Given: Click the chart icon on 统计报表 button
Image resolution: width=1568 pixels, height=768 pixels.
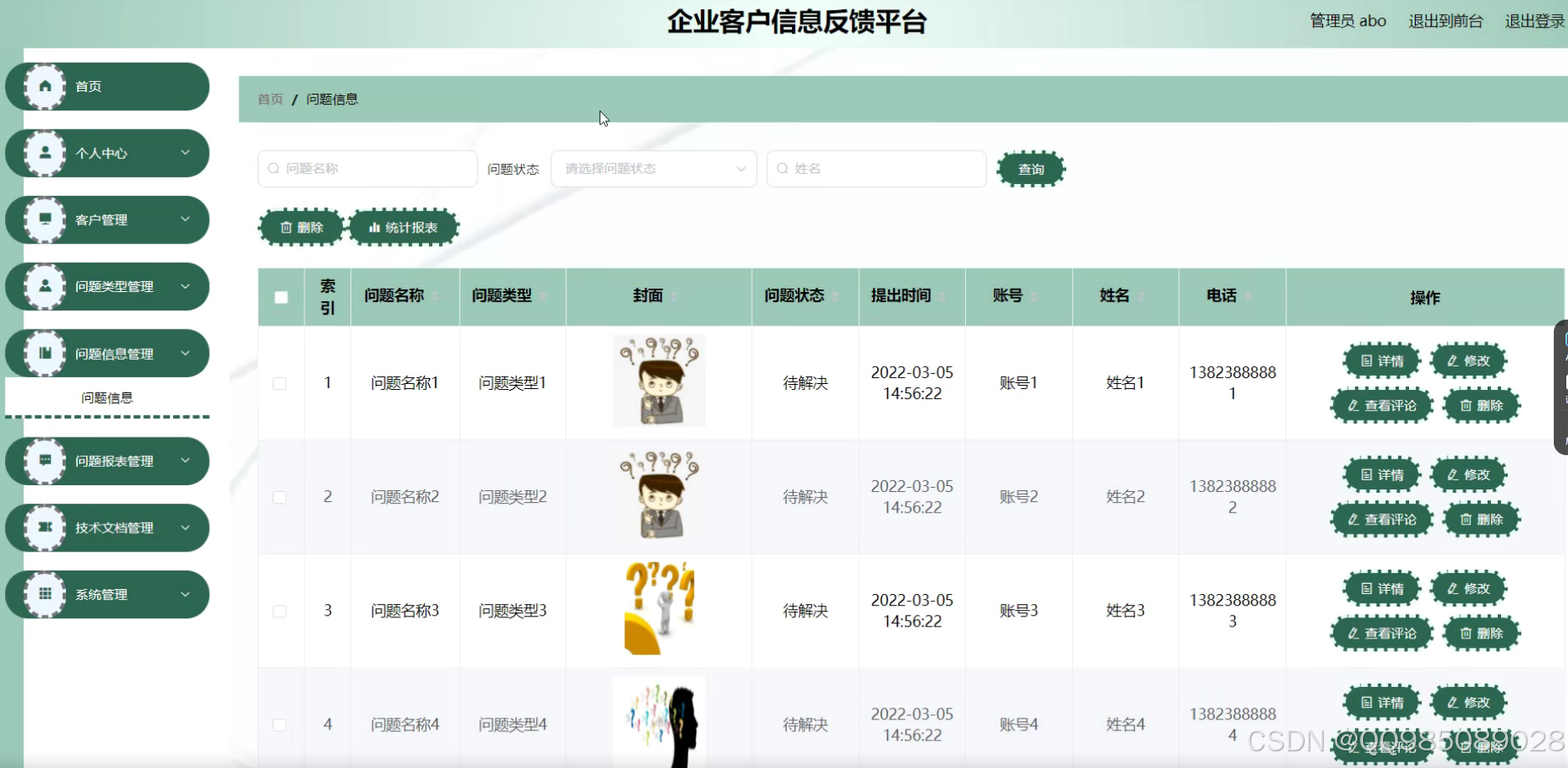Looking at the screenshot, I should click(x=373, y=227).
